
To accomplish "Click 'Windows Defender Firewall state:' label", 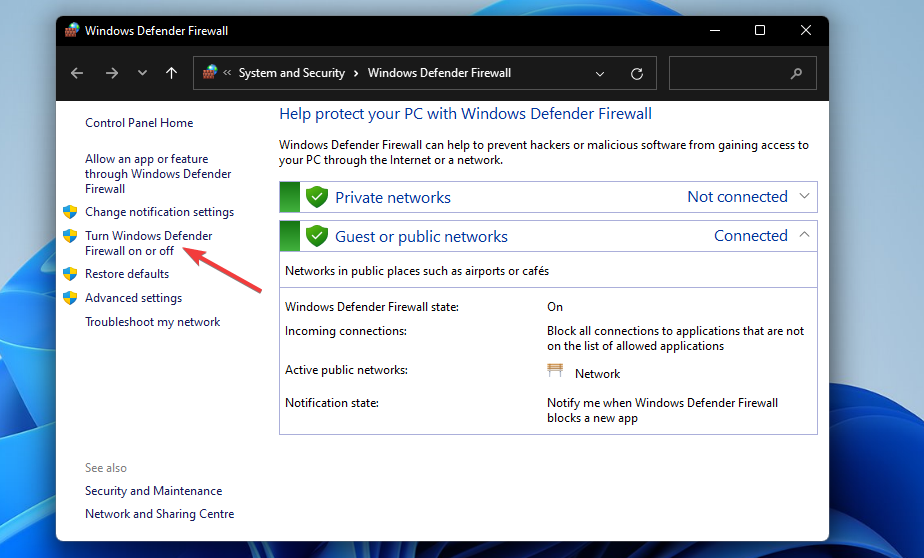I will (x=371, y=306).
